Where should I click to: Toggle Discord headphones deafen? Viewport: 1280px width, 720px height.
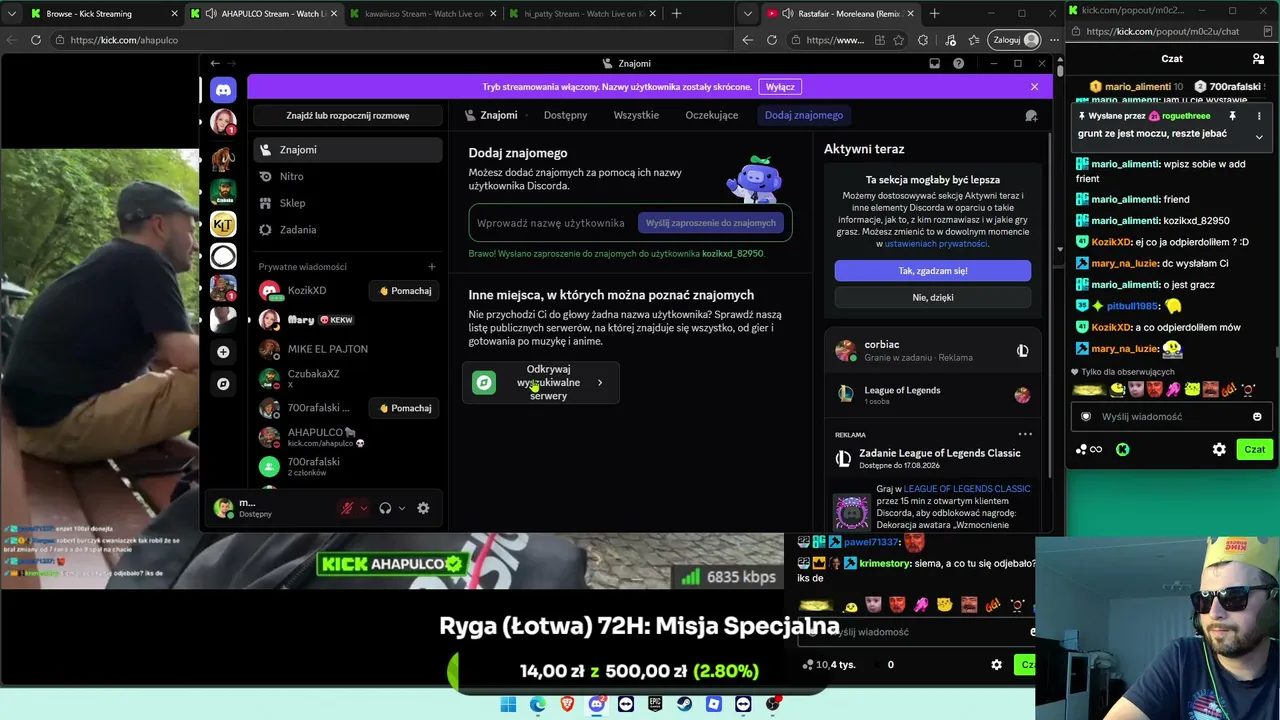click(385, 508)
